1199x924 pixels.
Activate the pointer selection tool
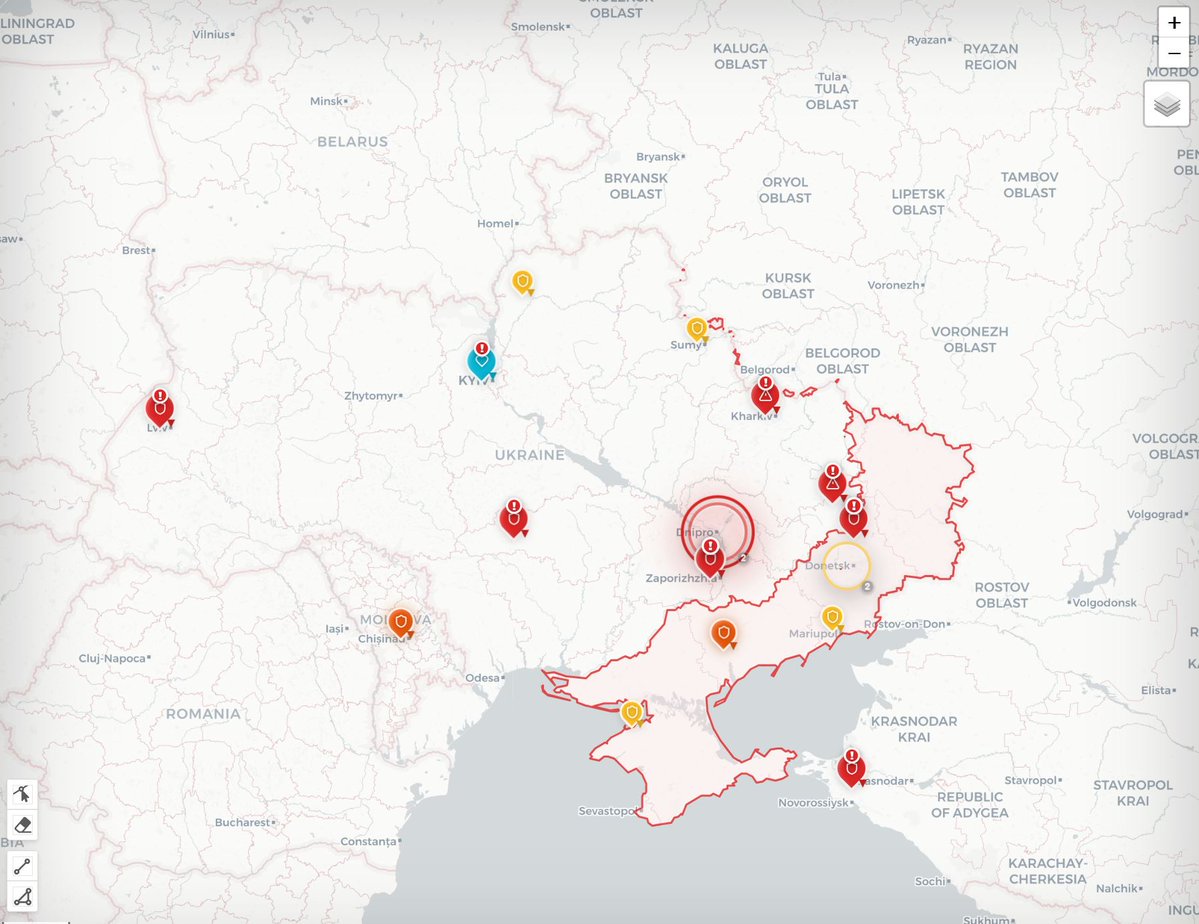(x=22, y=794)
